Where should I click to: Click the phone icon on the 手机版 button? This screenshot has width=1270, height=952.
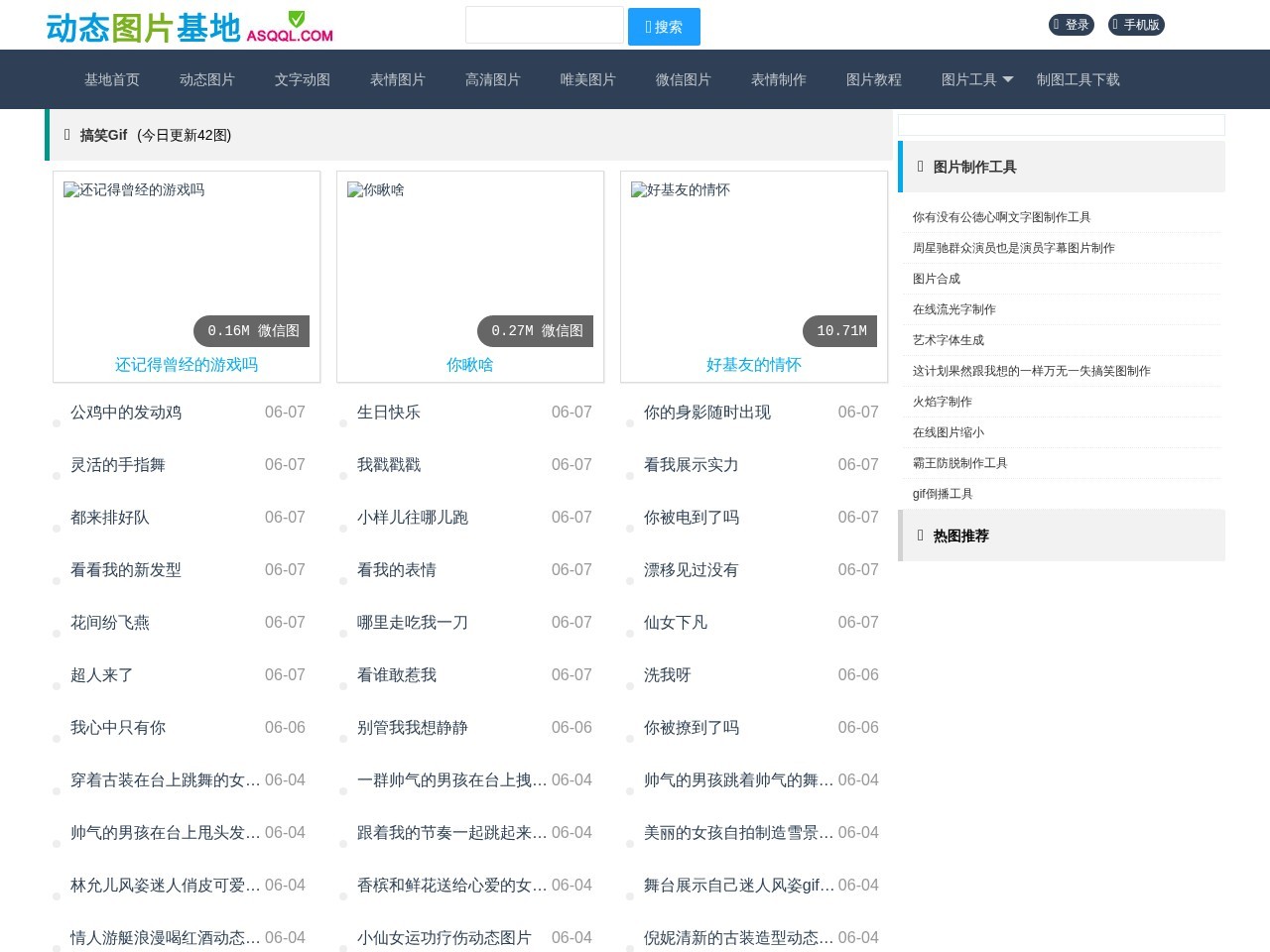1115,25
